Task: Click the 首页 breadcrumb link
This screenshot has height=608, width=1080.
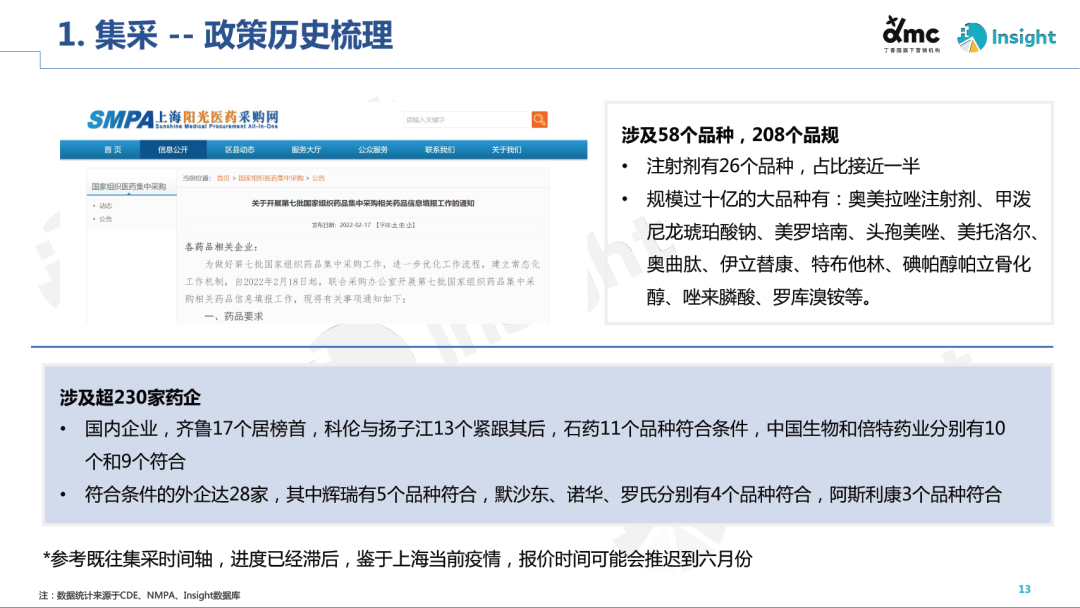Action: (x=223, y=178)
